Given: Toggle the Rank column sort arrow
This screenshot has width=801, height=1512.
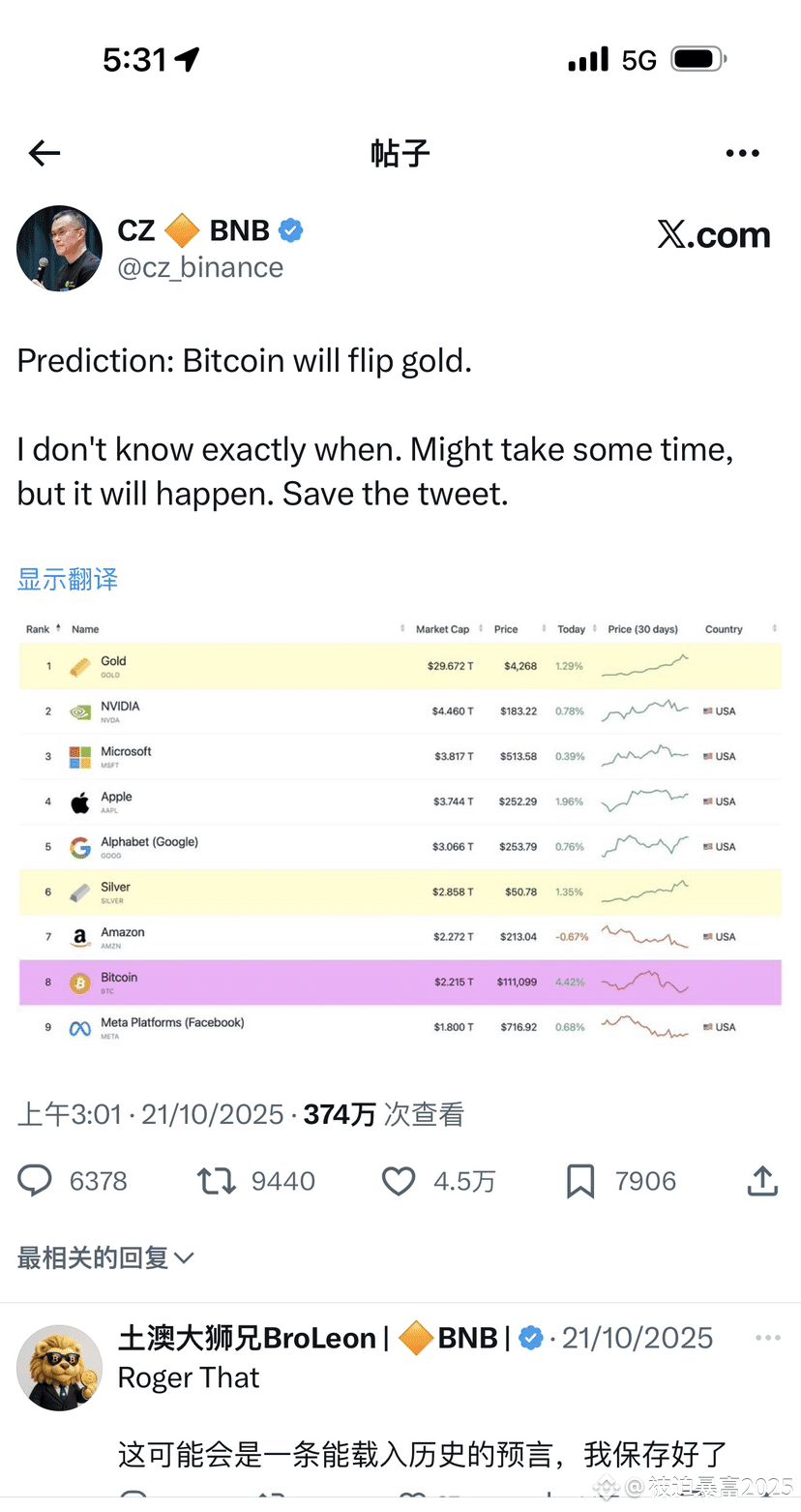Looking at the screenshot, I should (60, 628).
